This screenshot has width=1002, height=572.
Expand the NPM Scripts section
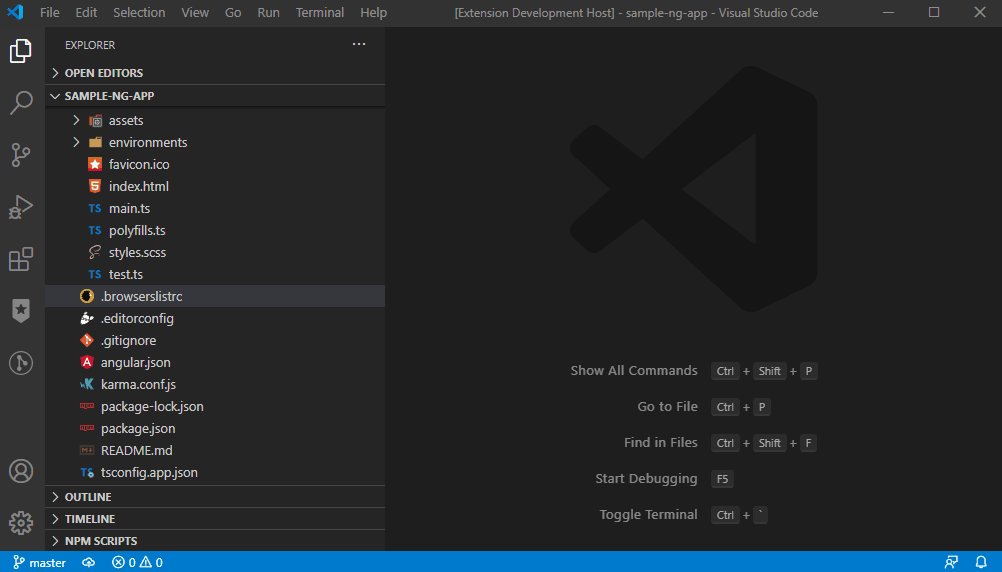click(x=215, y=541)
